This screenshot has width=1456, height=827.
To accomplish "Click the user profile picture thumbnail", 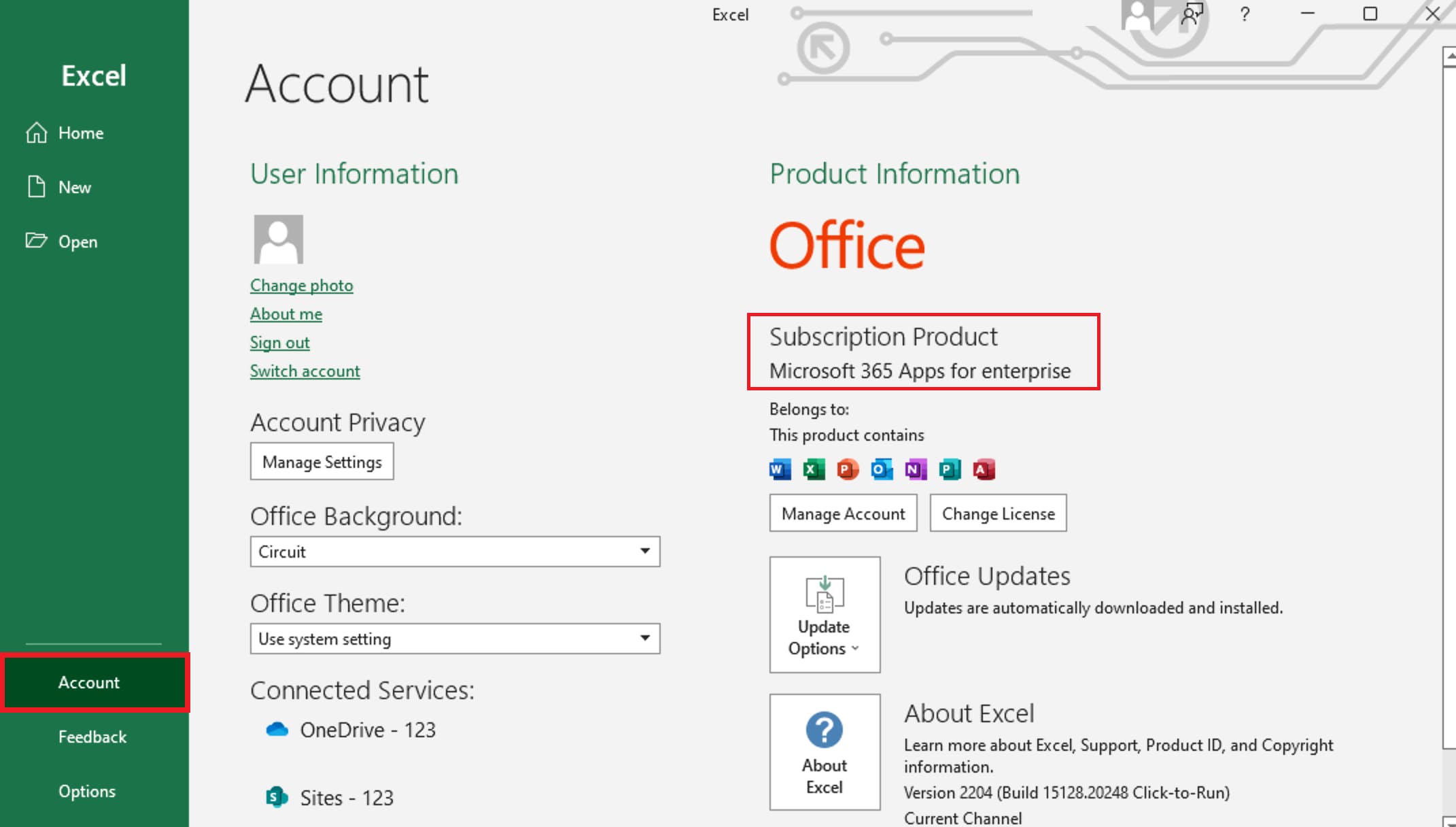I will point(278,239).
